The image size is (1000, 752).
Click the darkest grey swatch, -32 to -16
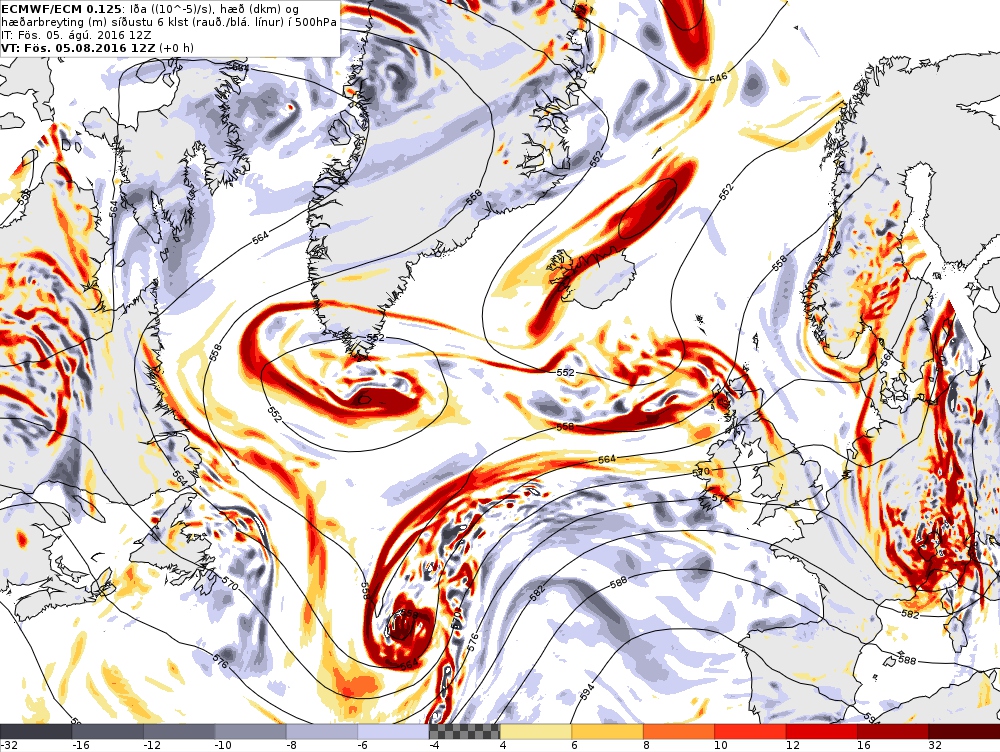click(36, 731)
